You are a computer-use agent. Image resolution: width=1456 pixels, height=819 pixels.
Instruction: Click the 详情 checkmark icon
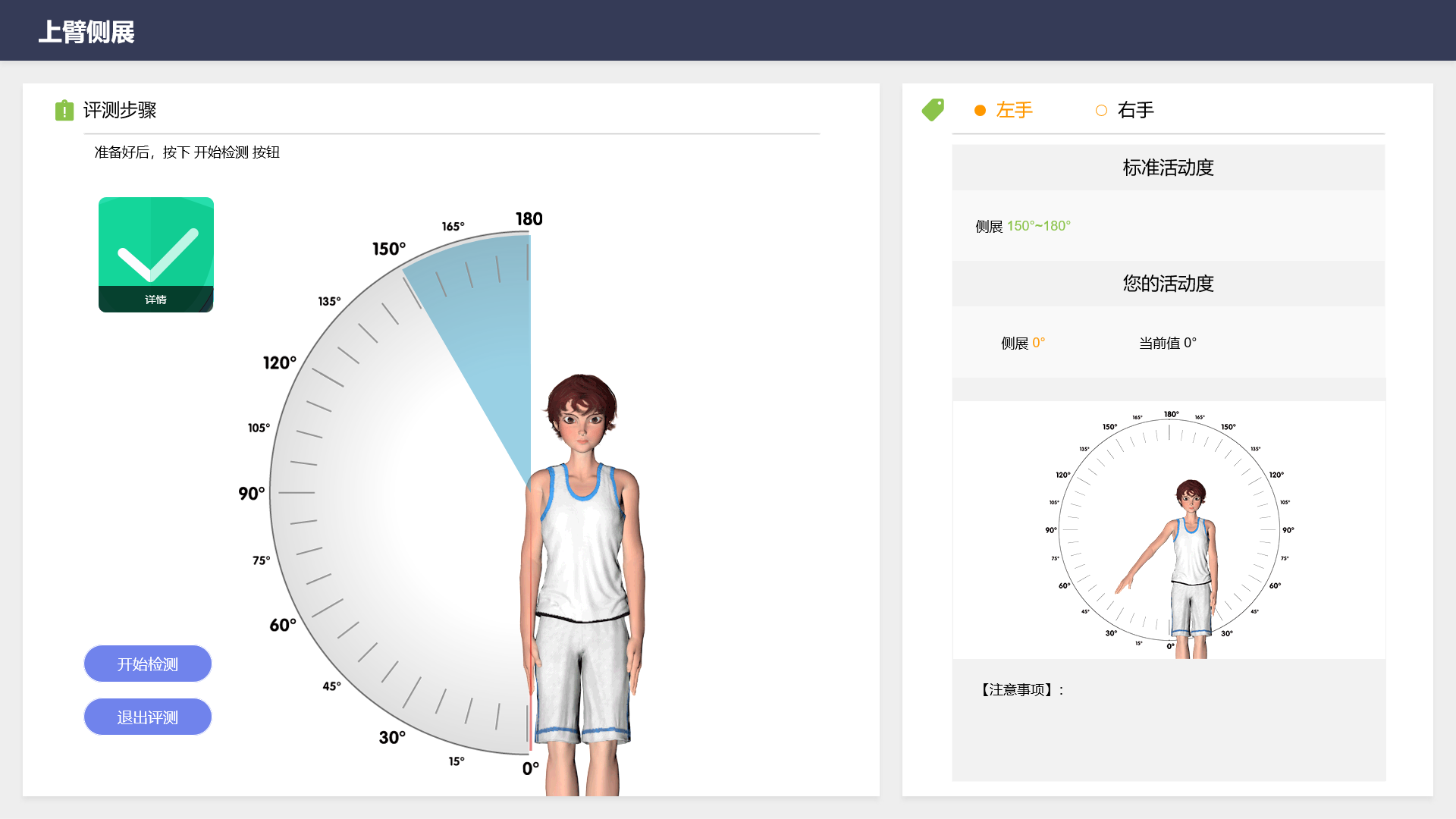(156, 254)
